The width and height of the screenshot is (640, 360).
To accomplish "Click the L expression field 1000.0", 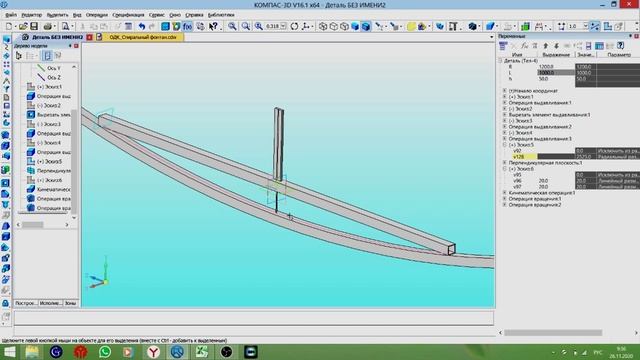I will [556, 73].
